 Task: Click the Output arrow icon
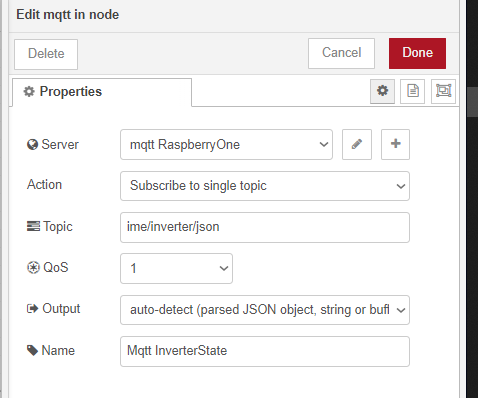pos(33,309)
